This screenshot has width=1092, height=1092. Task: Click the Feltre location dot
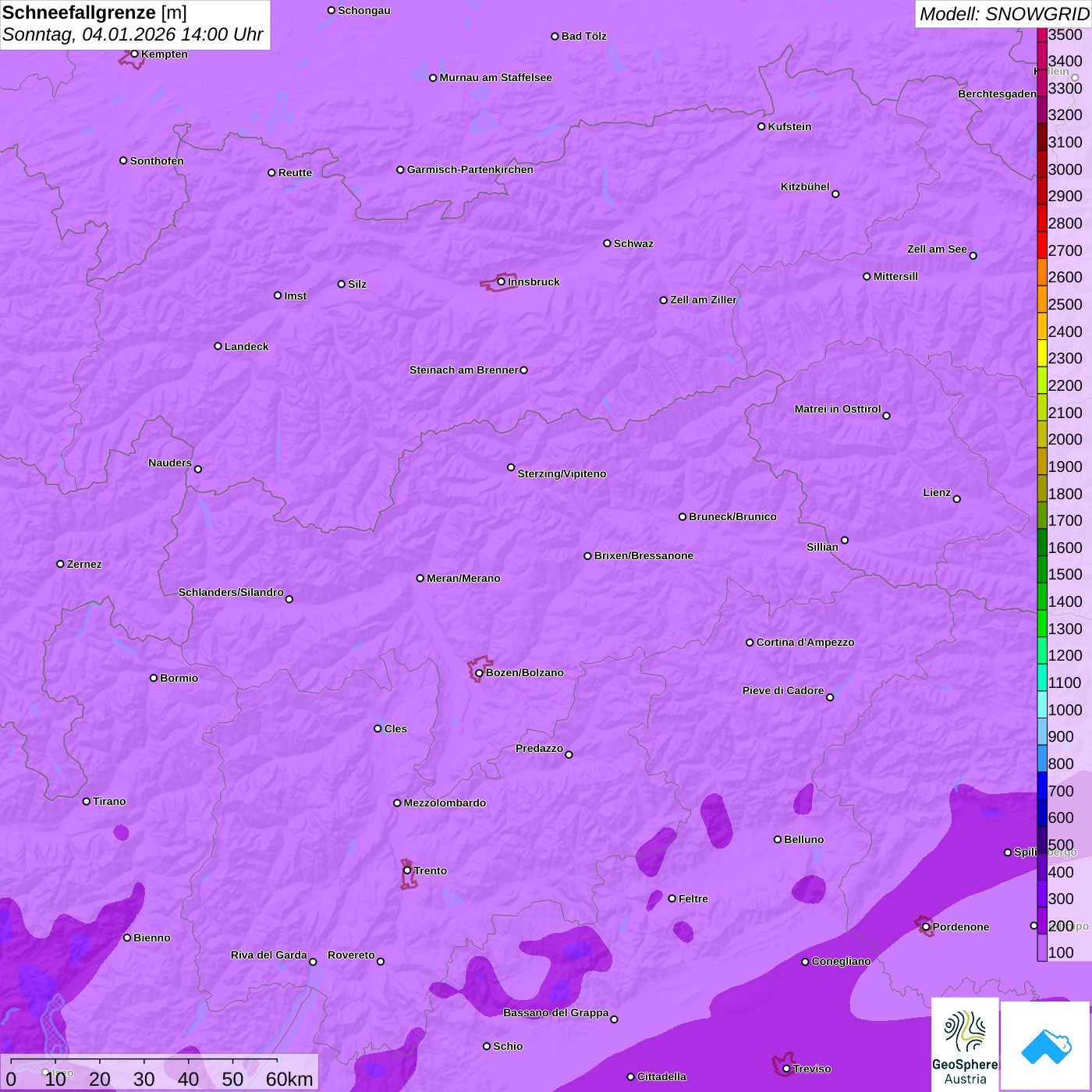(x=672, y=899)
